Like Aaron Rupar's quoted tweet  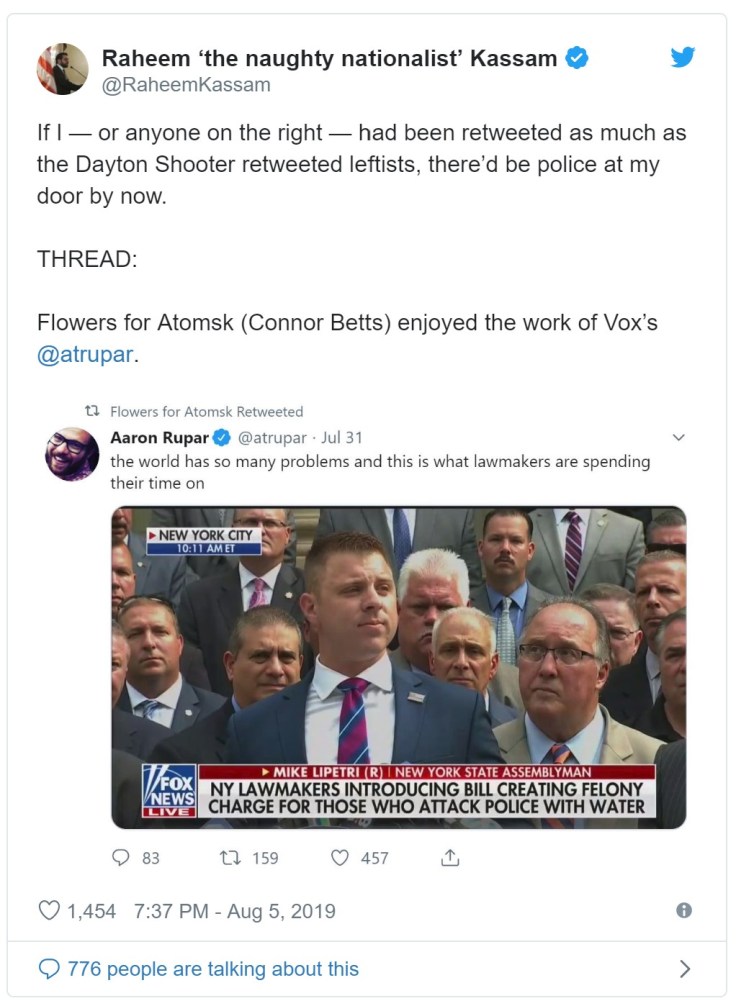point(340,857)
